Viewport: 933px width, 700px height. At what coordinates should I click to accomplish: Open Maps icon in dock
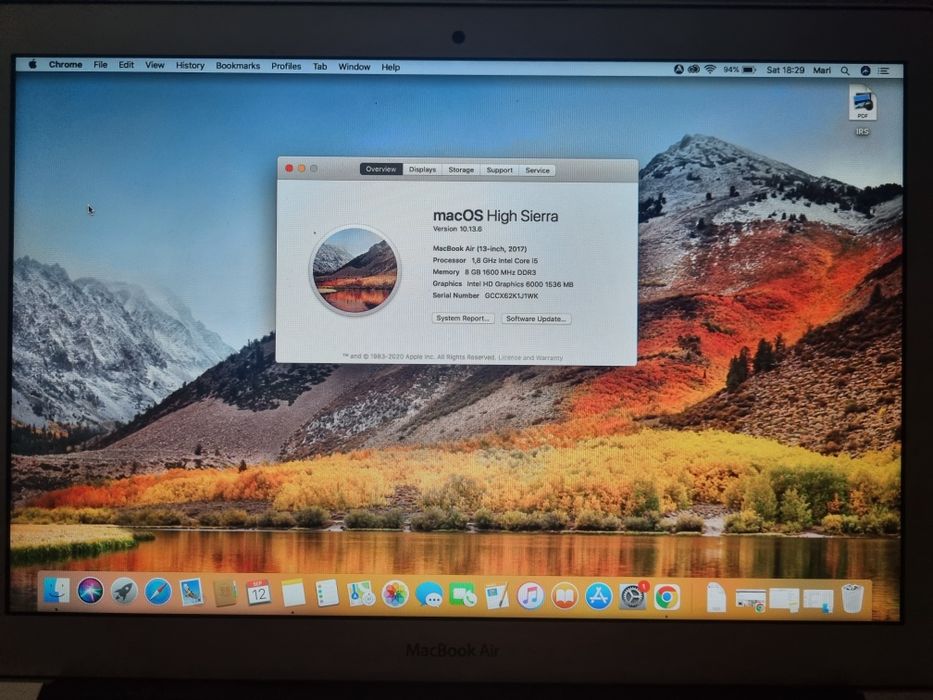point(361,595)
